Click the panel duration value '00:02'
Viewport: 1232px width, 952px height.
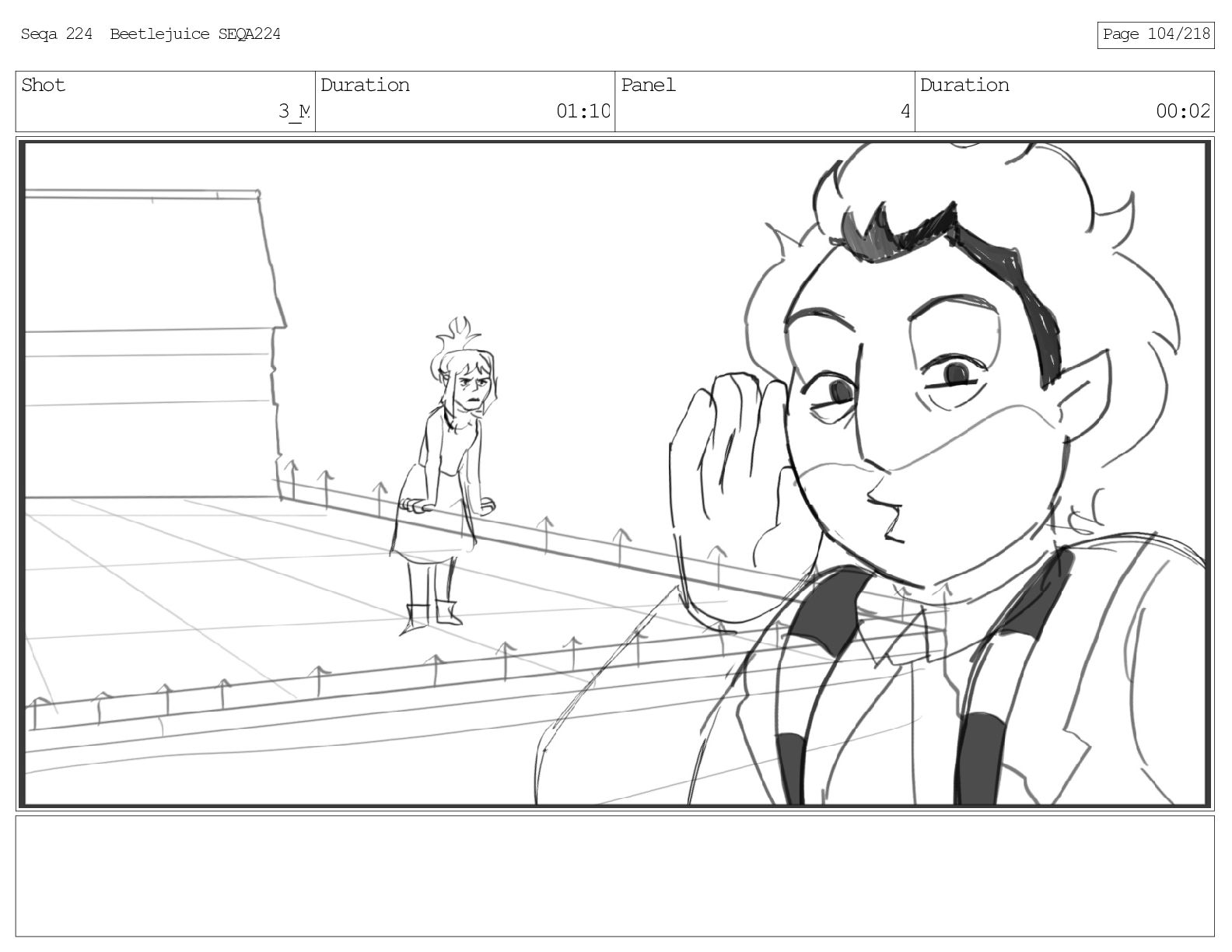click(1183, 111)
